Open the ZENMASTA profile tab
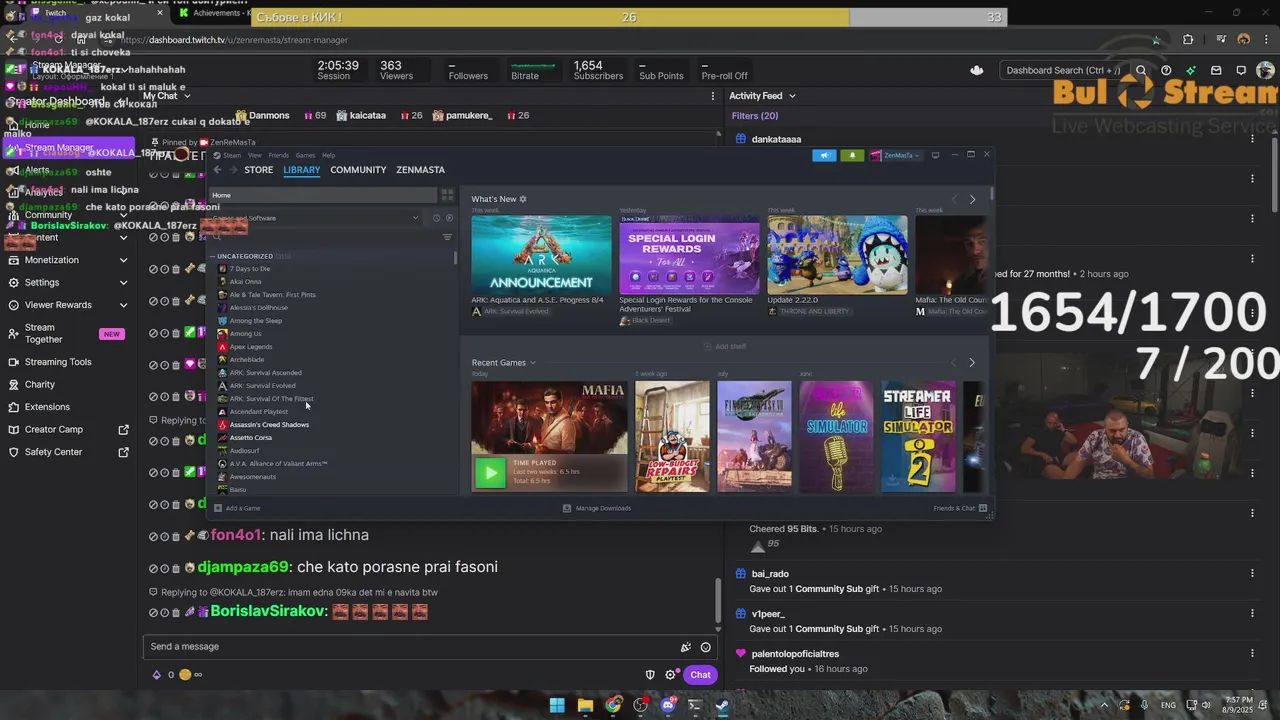 click(420, 170)
